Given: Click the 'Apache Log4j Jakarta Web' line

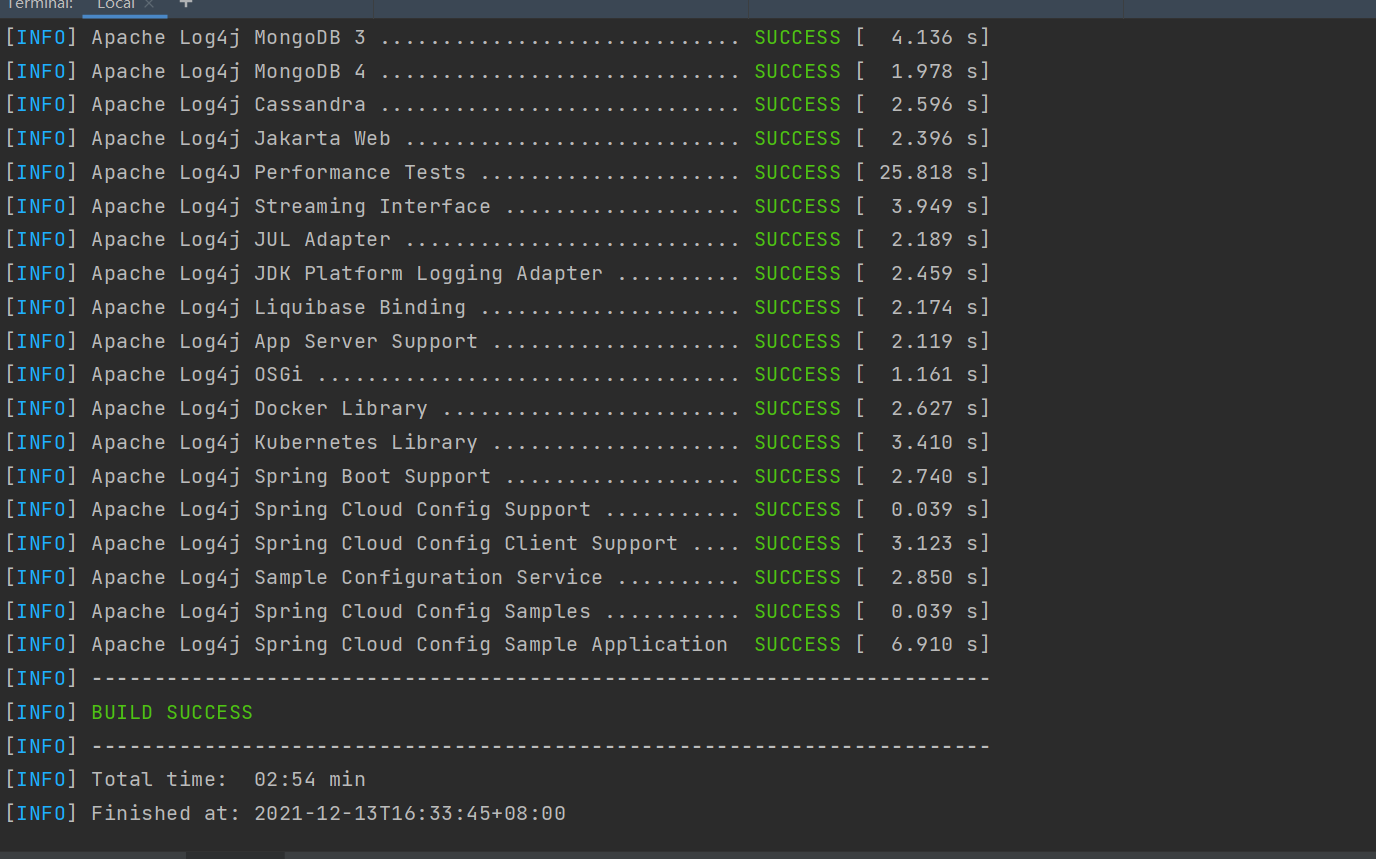Looking at the screenshot, I should pyautogui.click(x=497, y=139).
